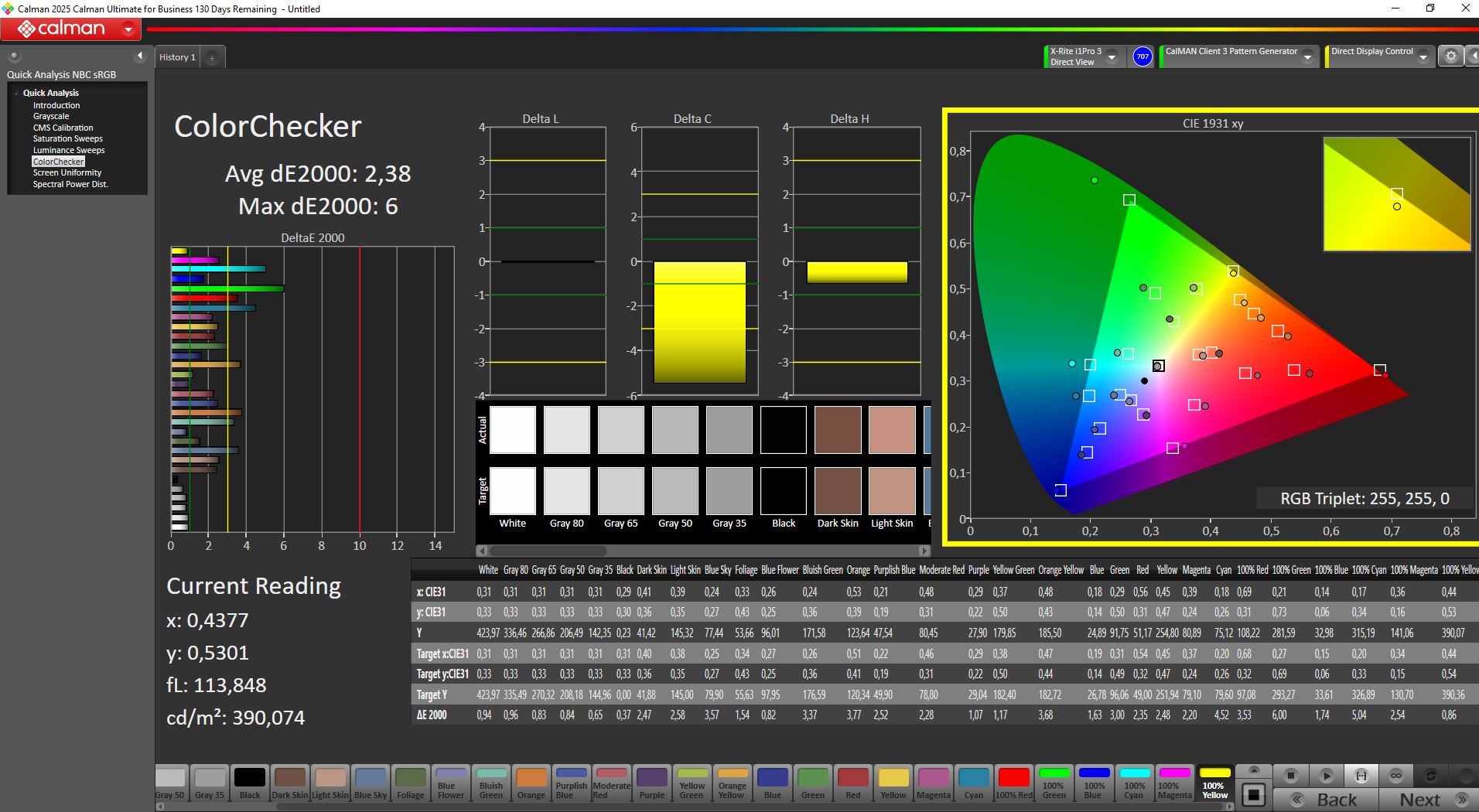Click the read series bracket icon

click(x=1361, y=775)
